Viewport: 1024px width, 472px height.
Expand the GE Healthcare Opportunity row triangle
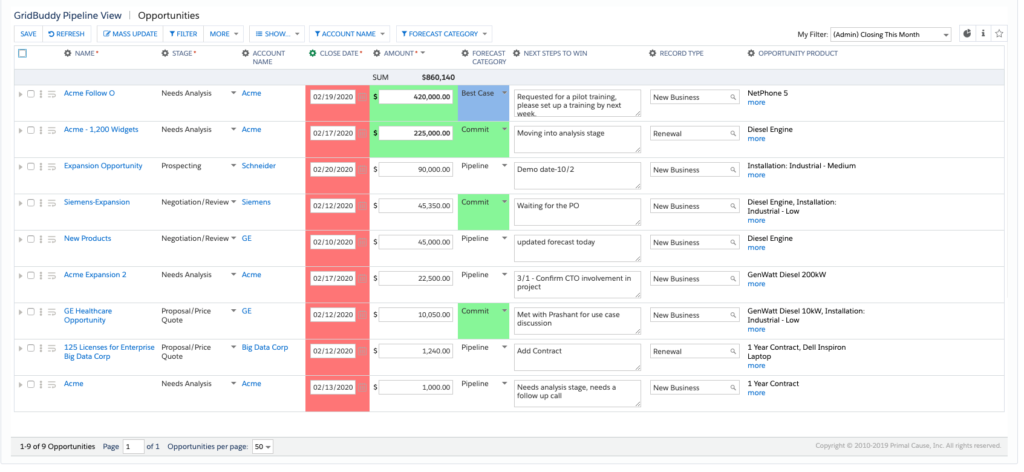[x=20, y=312]
